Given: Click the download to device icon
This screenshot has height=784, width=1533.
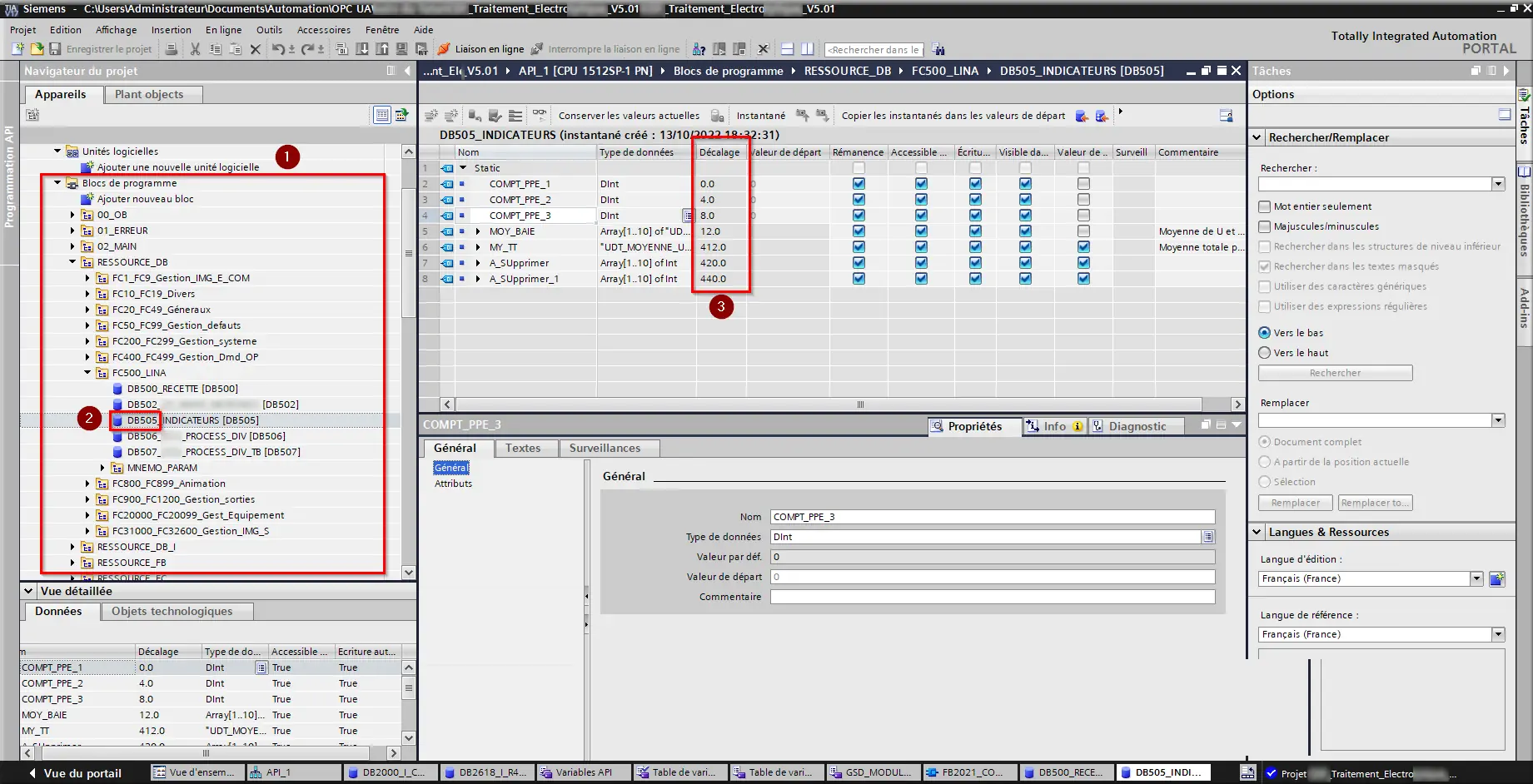Looking at the screenshot, I should (x=362, y=49).
